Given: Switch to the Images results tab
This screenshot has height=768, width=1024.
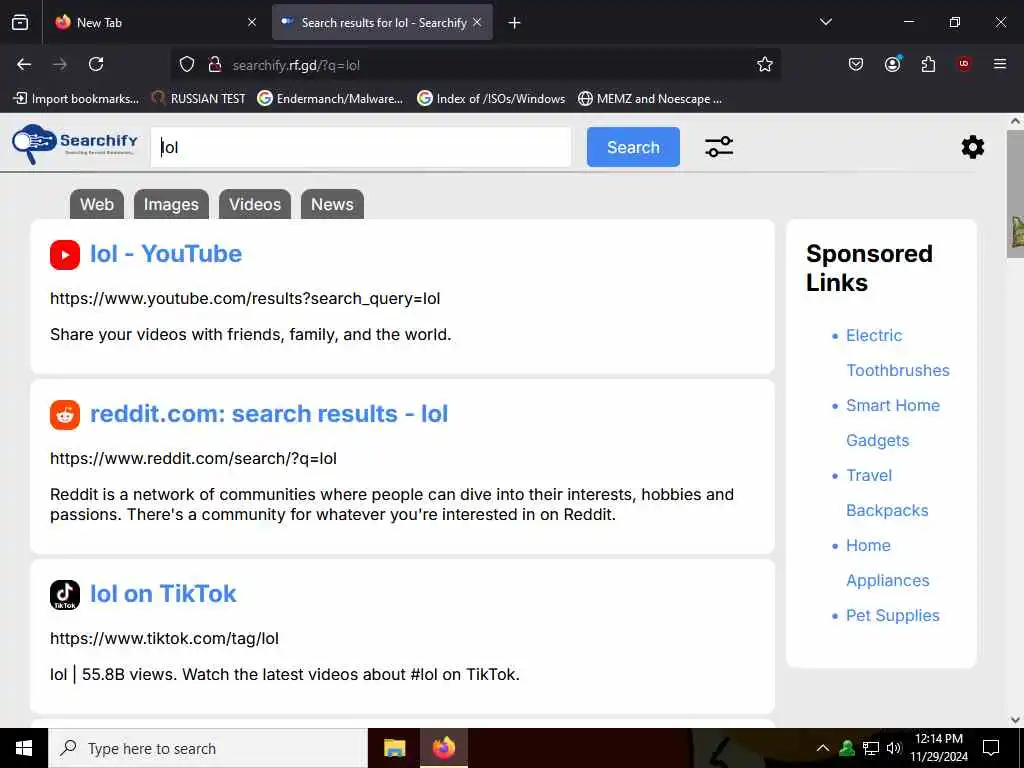Looking at the screenshot, I should coord(171,204).
